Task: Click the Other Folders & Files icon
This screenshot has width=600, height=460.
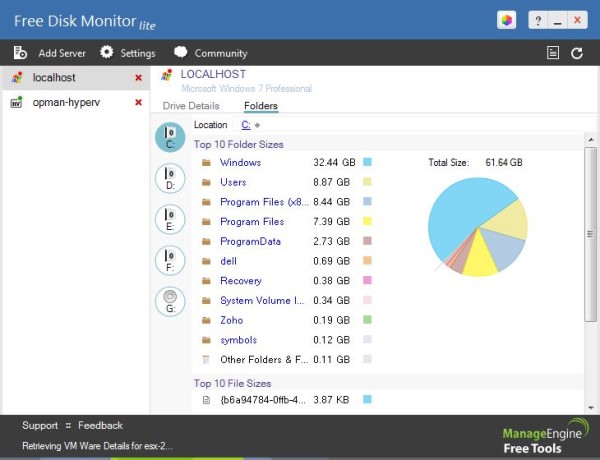Action: click(206, 359)
